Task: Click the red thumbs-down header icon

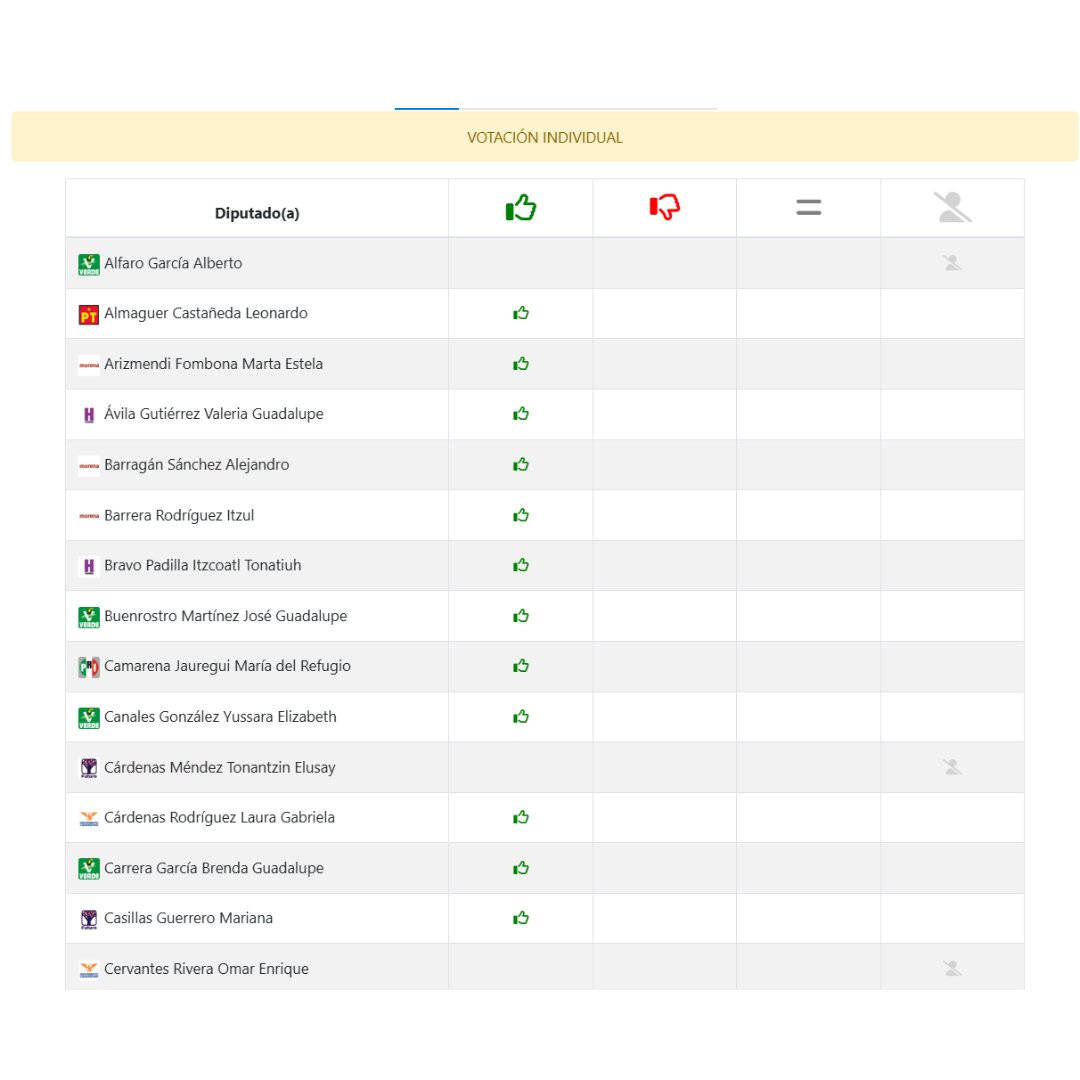Action: click(665, 207)
